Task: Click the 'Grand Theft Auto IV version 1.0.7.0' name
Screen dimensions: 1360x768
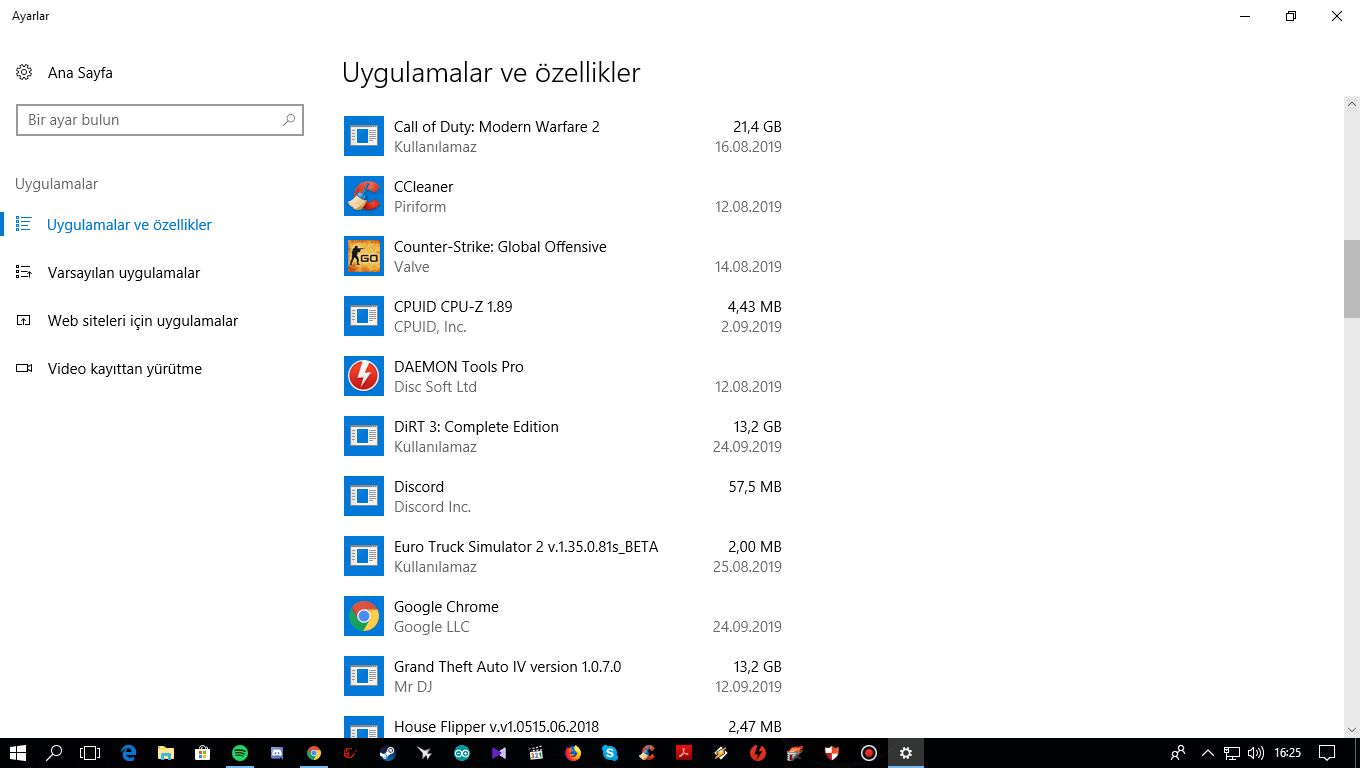Action: (x=507, y=667)
